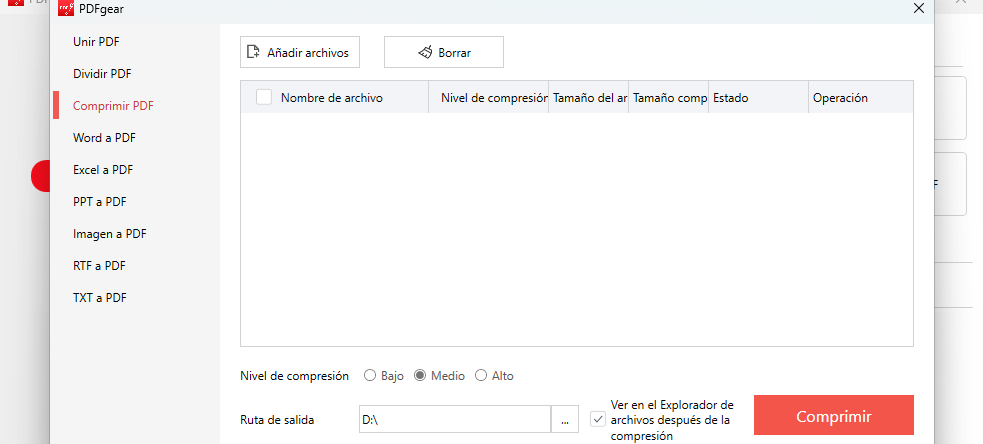The width and height of the screenshot is (983, 444).
Task: Switch to PPT a PDF converter
Action: coord(100,201)
